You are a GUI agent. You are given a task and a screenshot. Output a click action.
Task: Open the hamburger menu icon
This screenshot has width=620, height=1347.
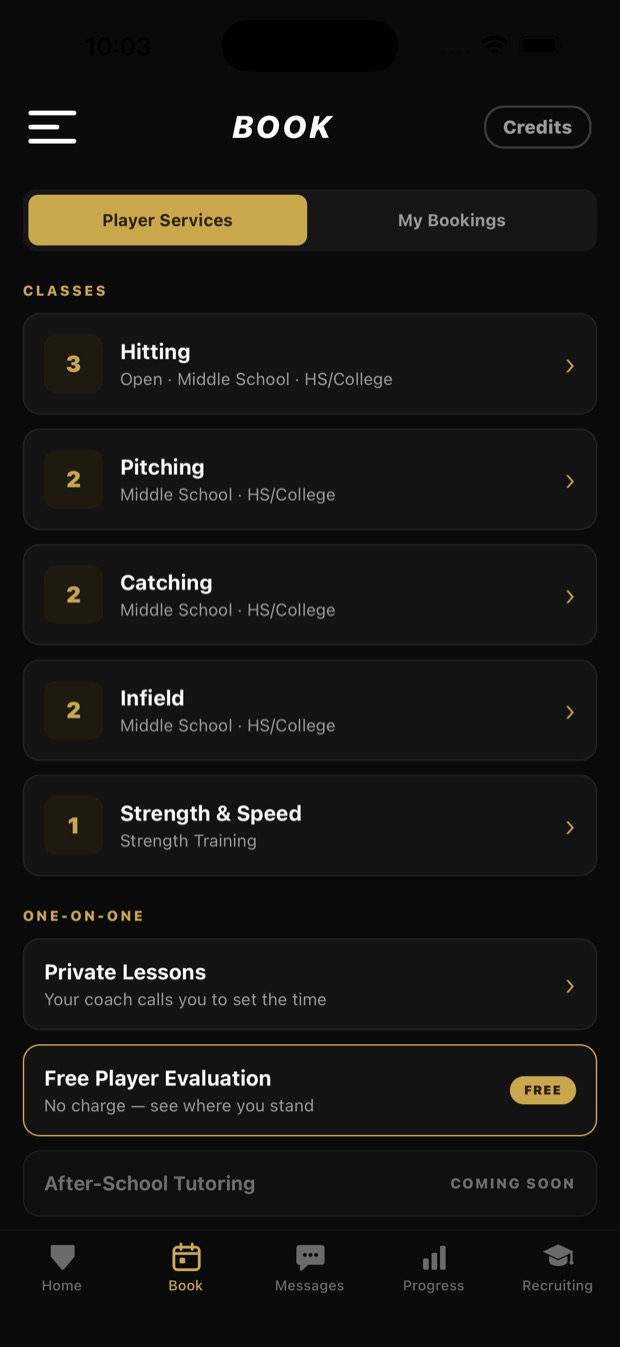coord(52,127)
